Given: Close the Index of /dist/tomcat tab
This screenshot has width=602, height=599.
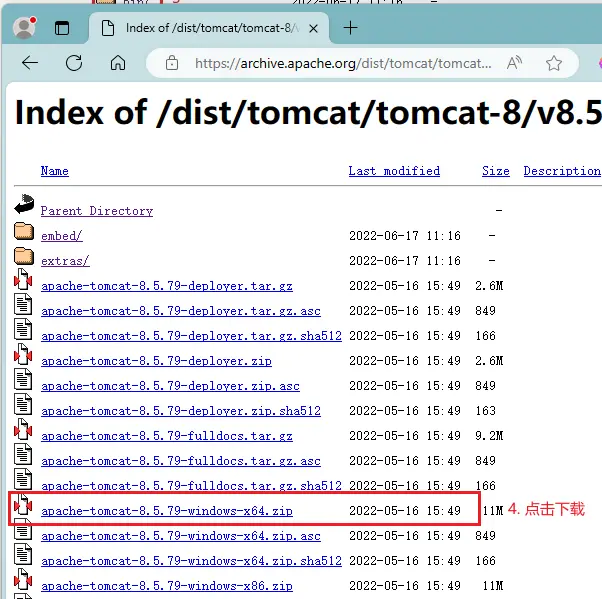Looking at the screenshot, I should pyautogui.click(x=313, y=28).
